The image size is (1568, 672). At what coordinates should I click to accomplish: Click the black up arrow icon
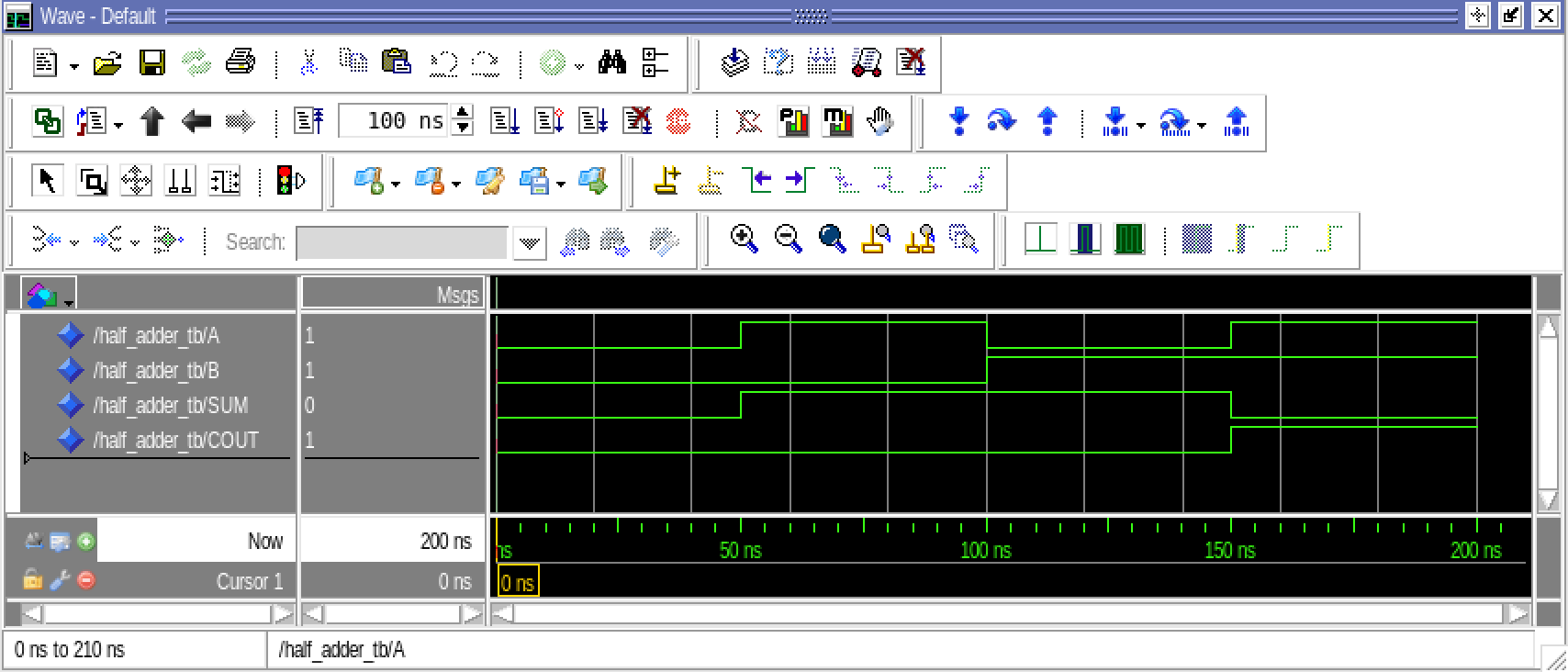pyautogui.click(x=151, y=121)
